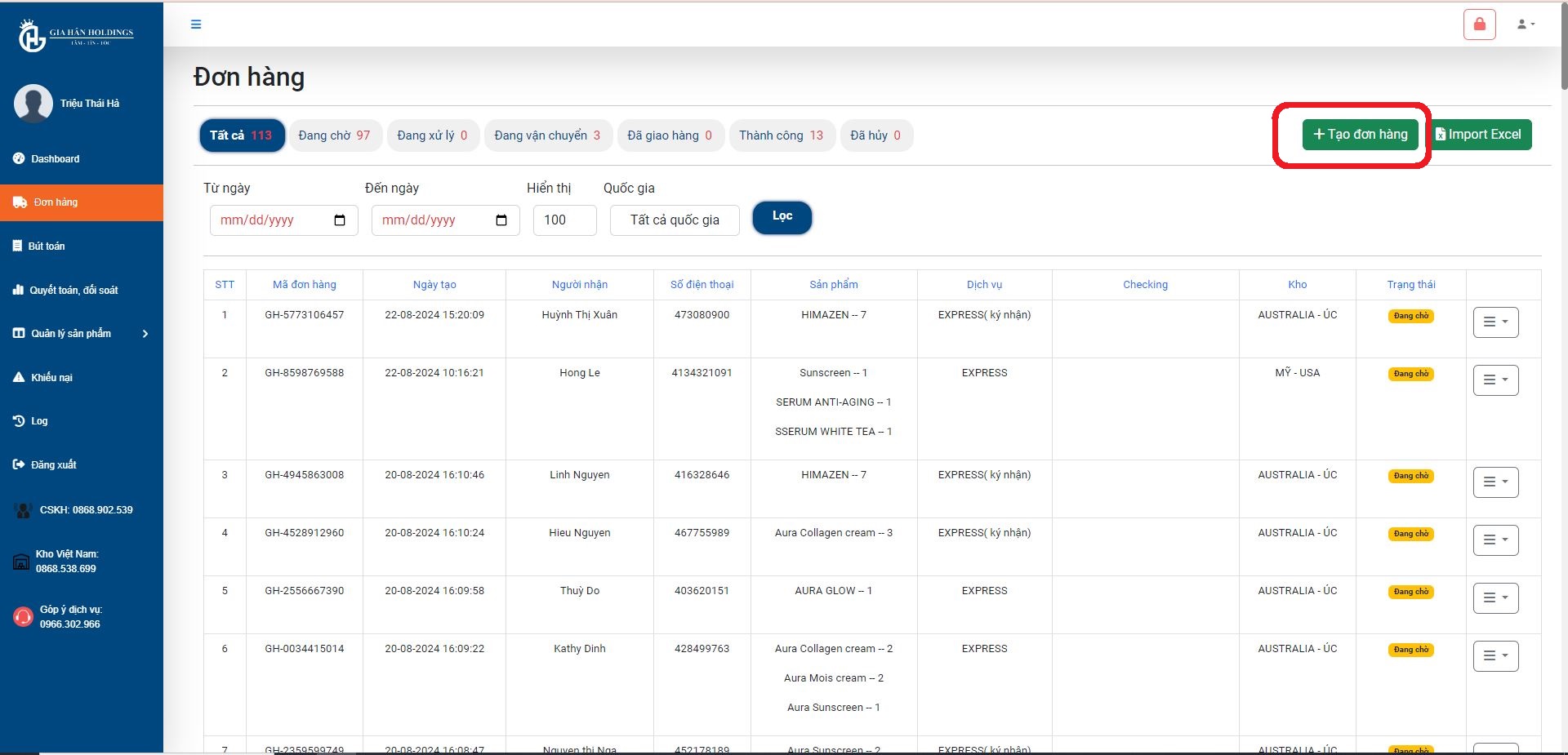Open action menu for order GH-4945863008
This screenshot has height=755, width=1568.
pos(1495,482)
